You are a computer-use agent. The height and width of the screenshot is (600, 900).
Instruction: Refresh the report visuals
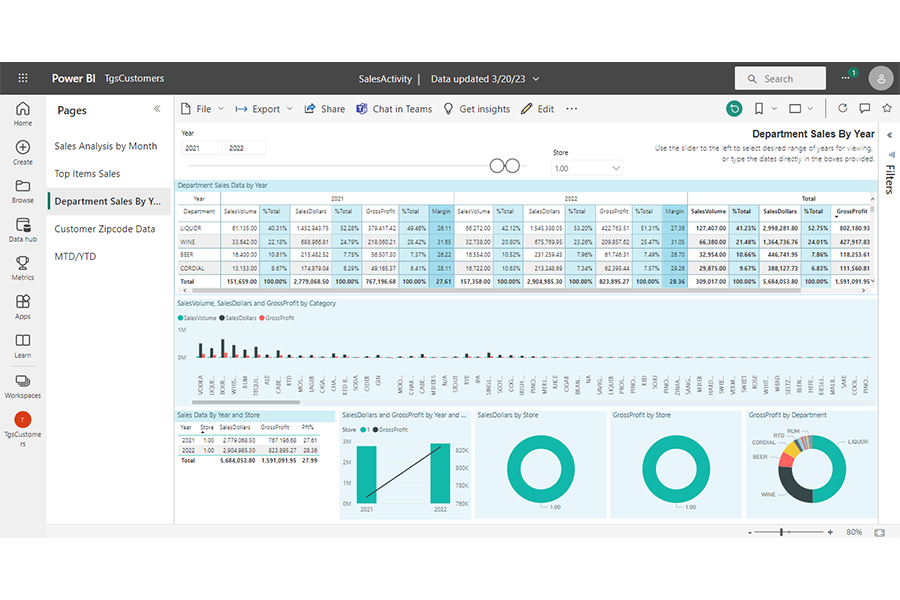tap(843, 109)
